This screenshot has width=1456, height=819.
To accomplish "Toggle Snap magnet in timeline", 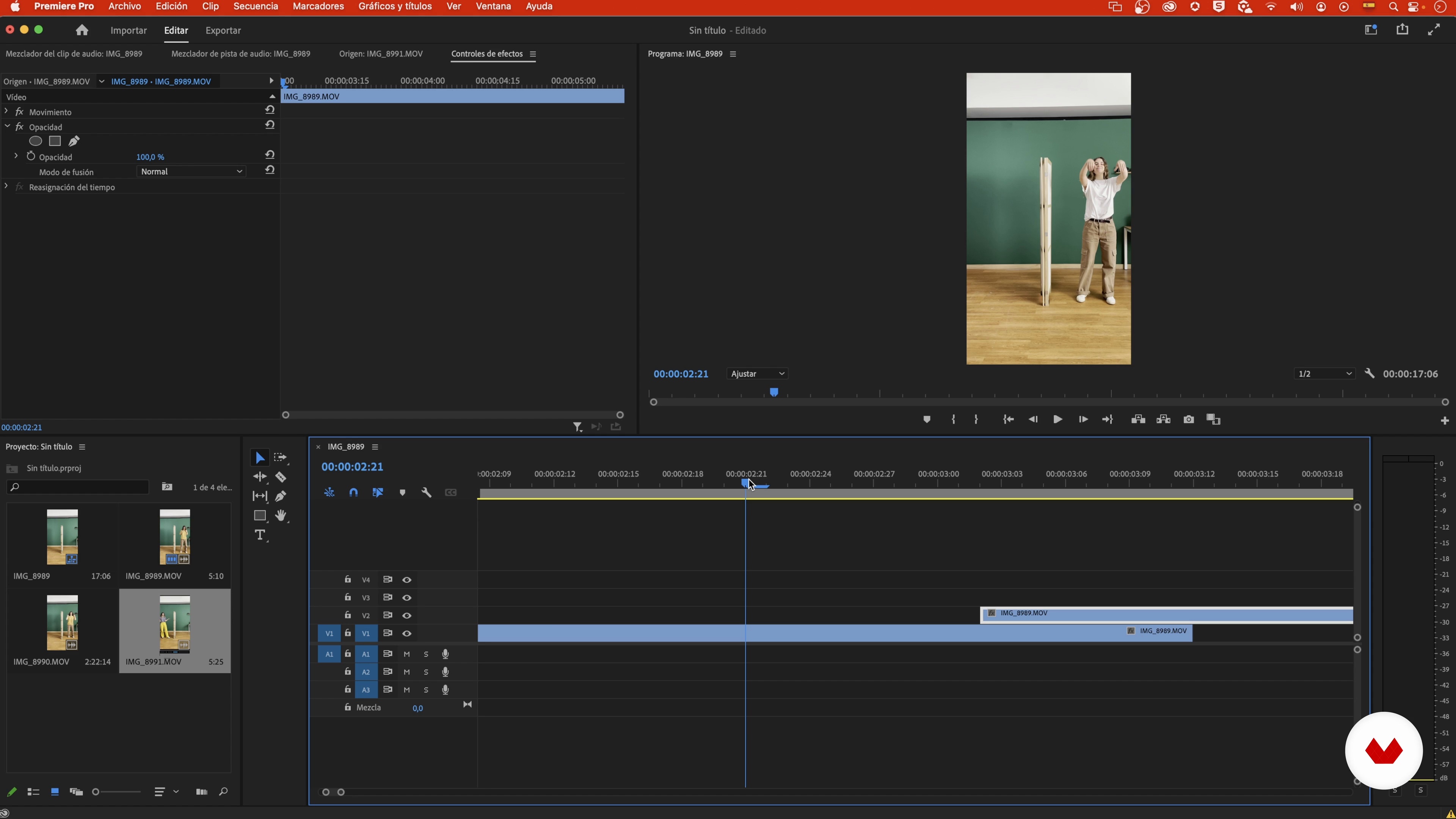I will tap(353, 493).
